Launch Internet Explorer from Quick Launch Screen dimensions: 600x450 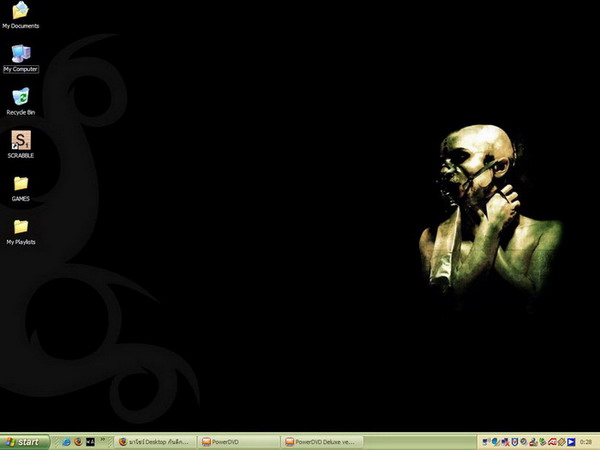coord(66,442)
